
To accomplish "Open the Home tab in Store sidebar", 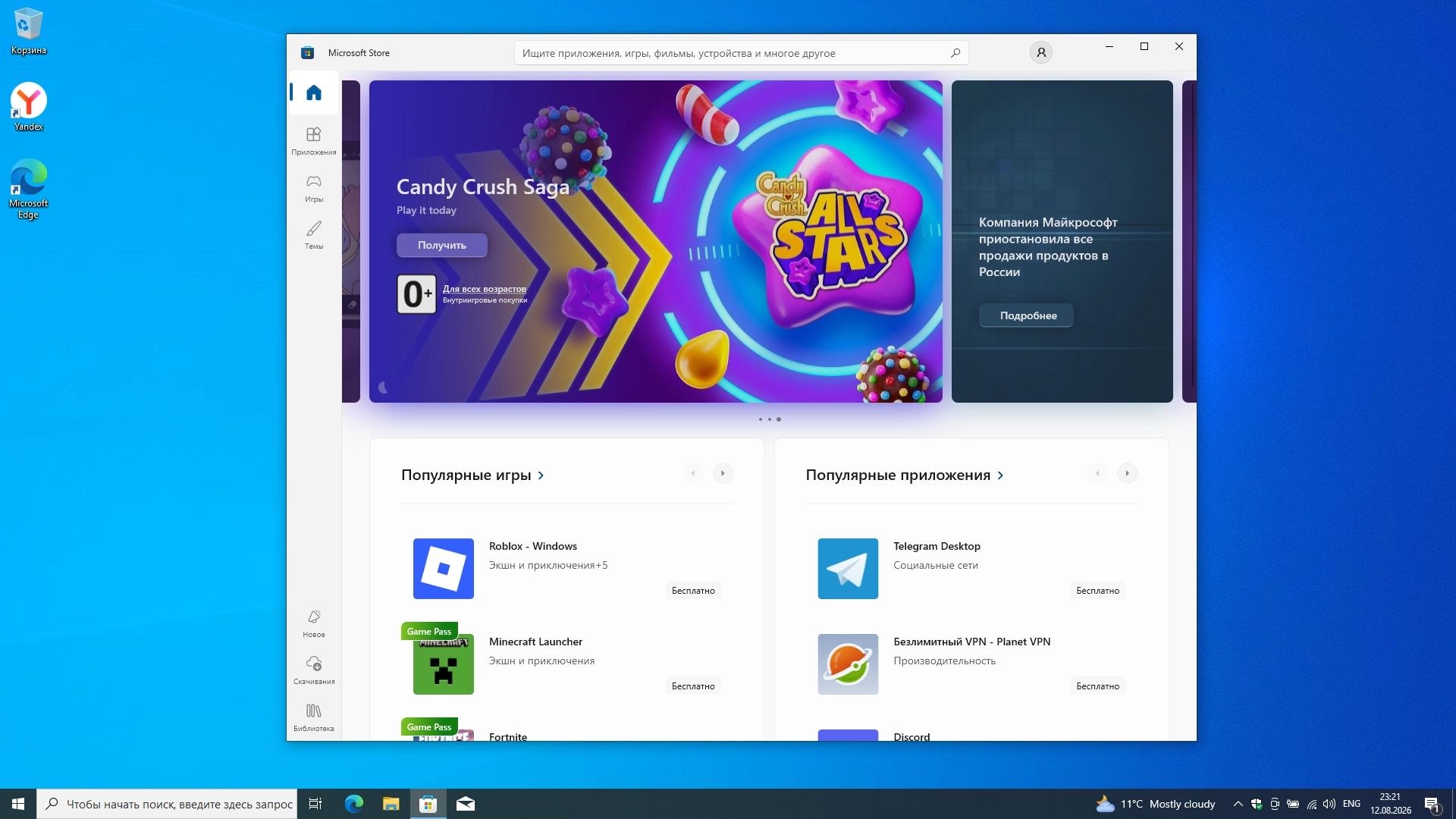I will point(314,93).
